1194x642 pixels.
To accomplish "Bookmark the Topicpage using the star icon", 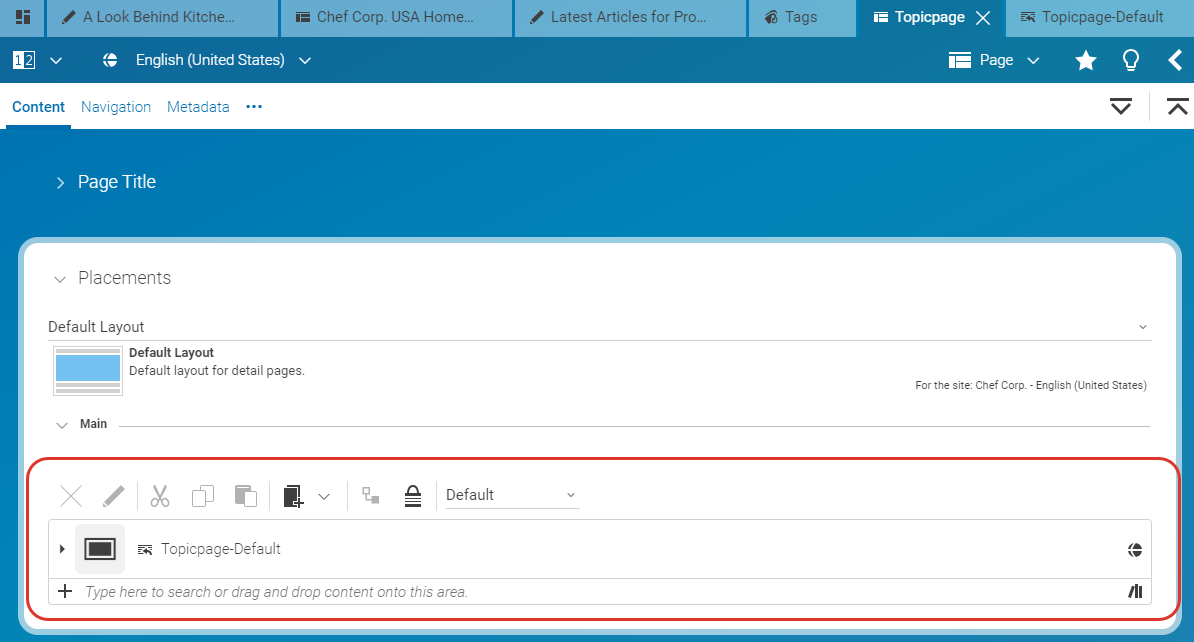I will 1086,60.
